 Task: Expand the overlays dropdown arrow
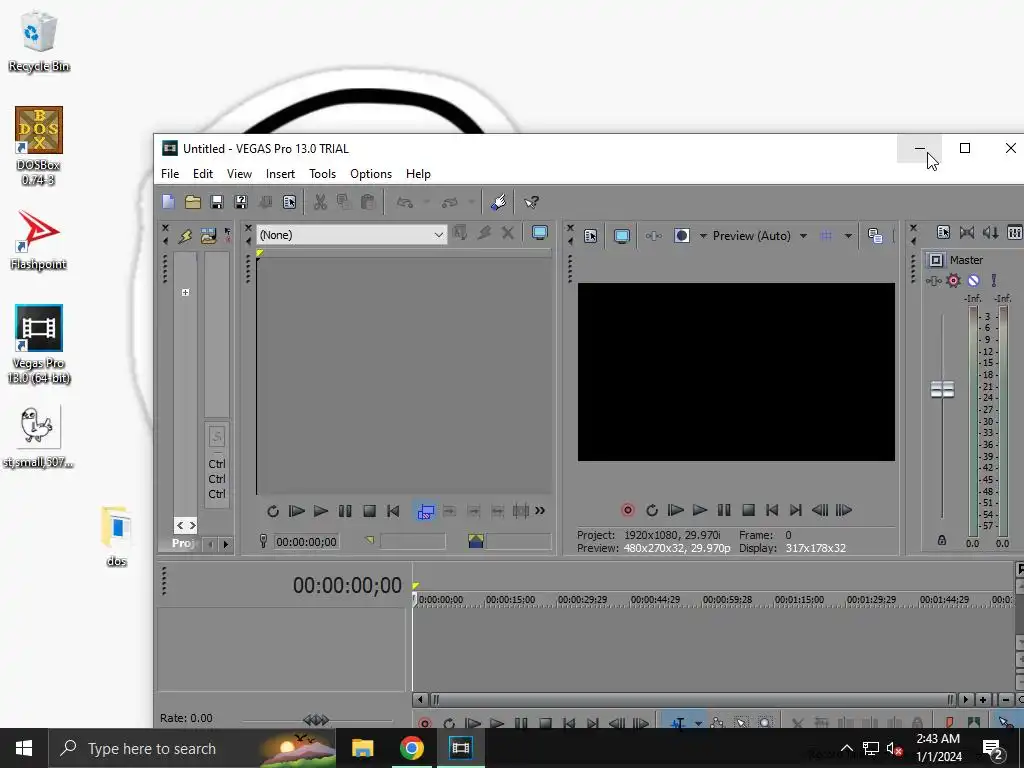848,236
